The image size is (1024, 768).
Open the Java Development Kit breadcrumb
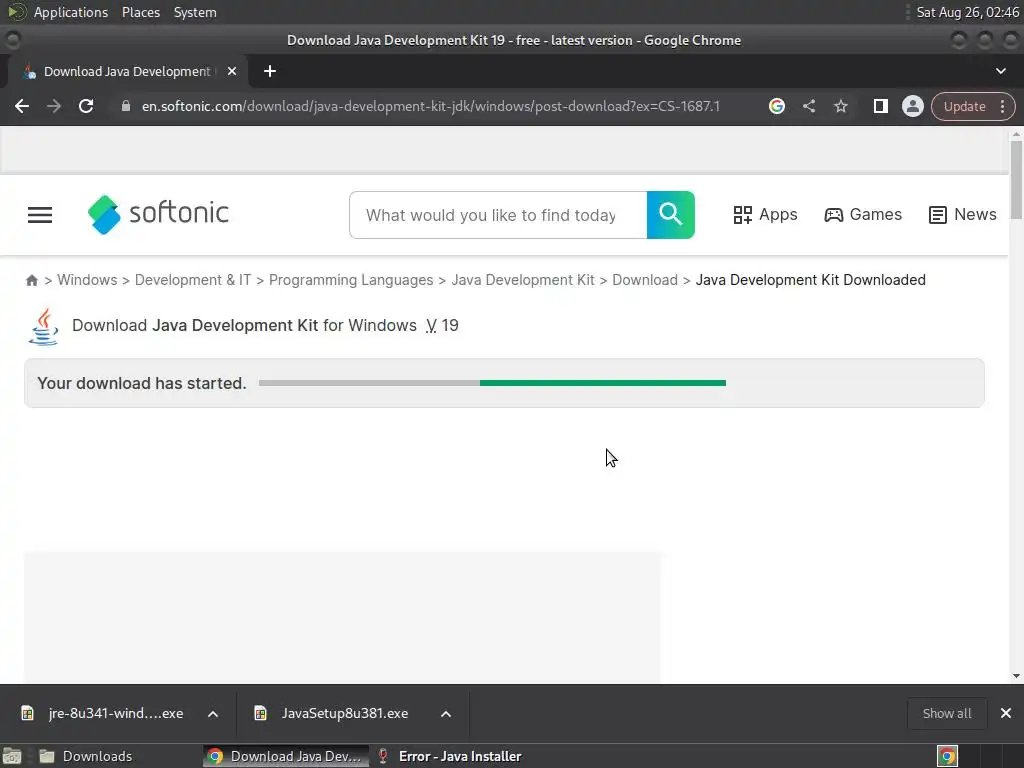(x=522, y=280)
